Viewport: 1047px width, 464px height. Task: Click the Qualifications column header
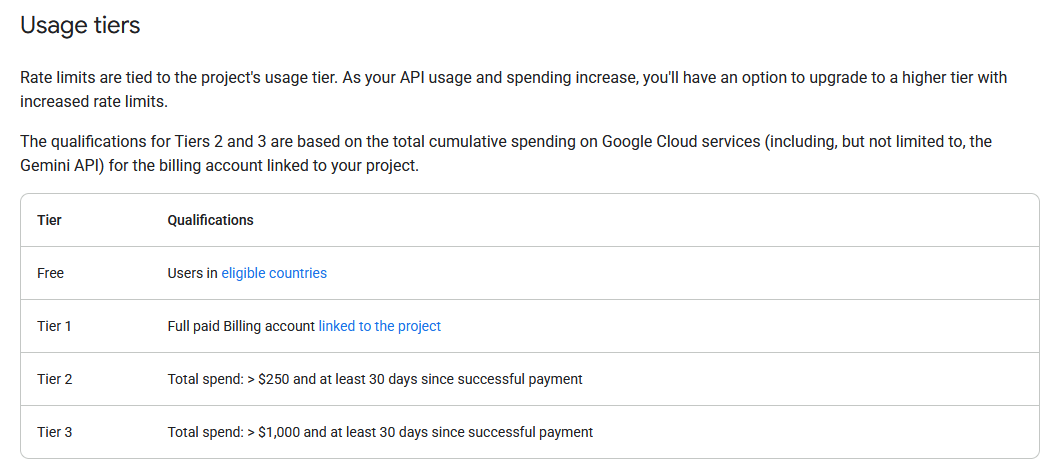tap(210, 220)
